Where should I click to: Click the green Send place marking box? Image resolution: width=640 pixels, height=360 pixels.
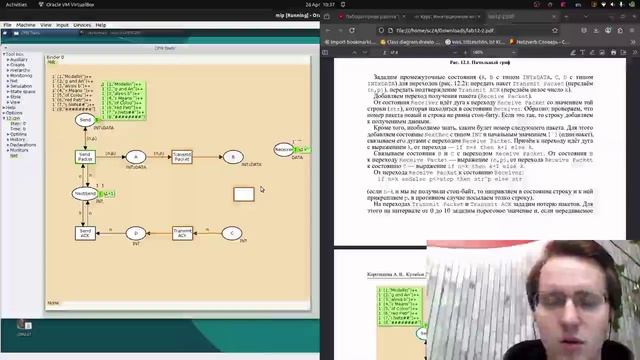tap(124, 100)
